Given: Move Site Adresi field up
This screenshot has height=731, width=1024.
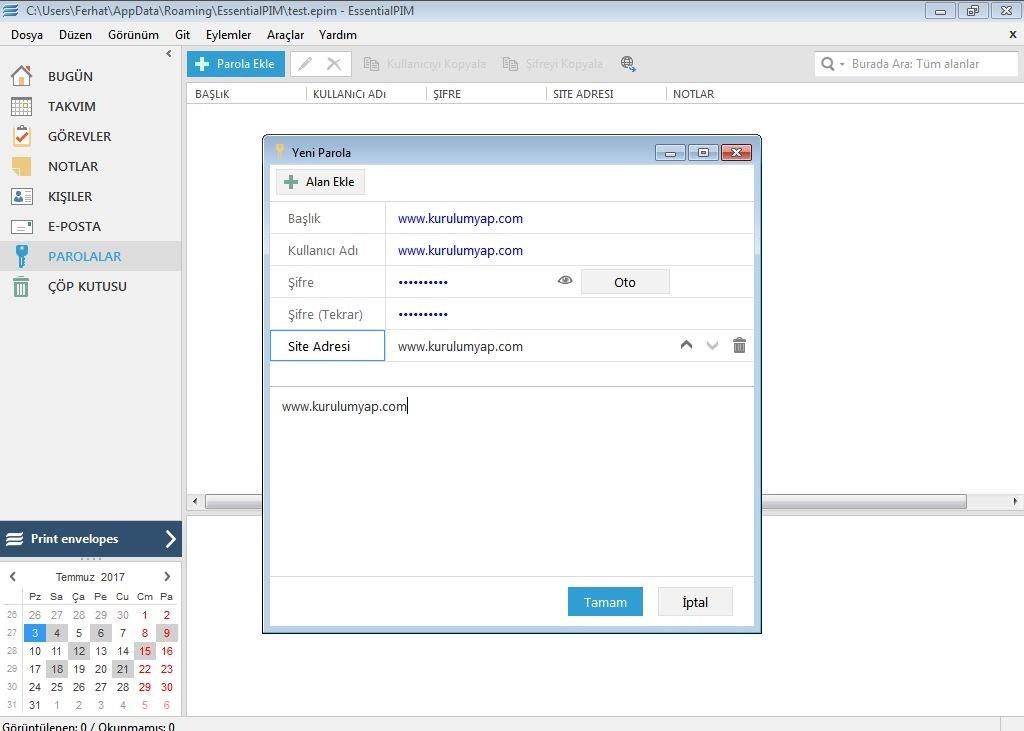Looking at the screenshot, I should coord(686,345).
